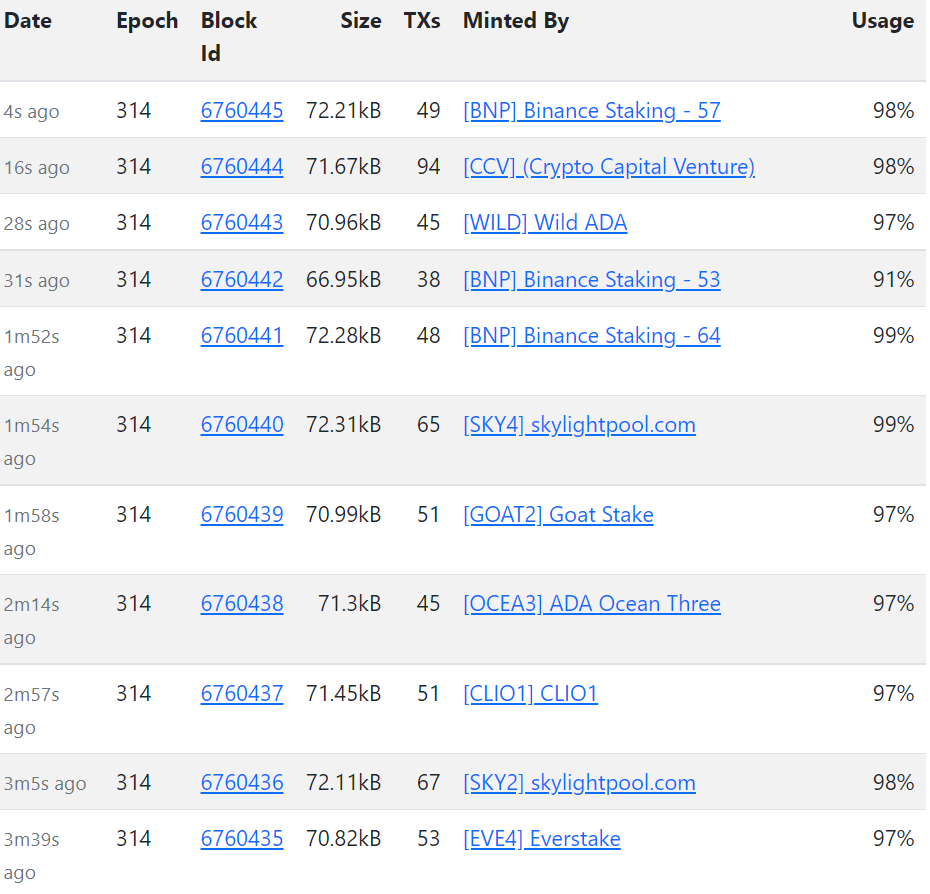Select the 70.82kB size cell

click(343, 839)
